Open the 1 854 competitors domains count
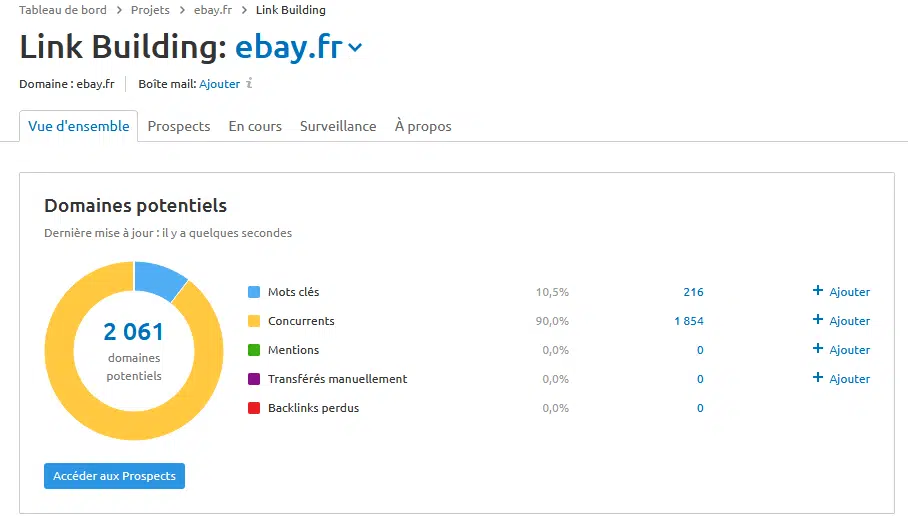The height and width of the screenshot is (532, 908). click(689, 321)
